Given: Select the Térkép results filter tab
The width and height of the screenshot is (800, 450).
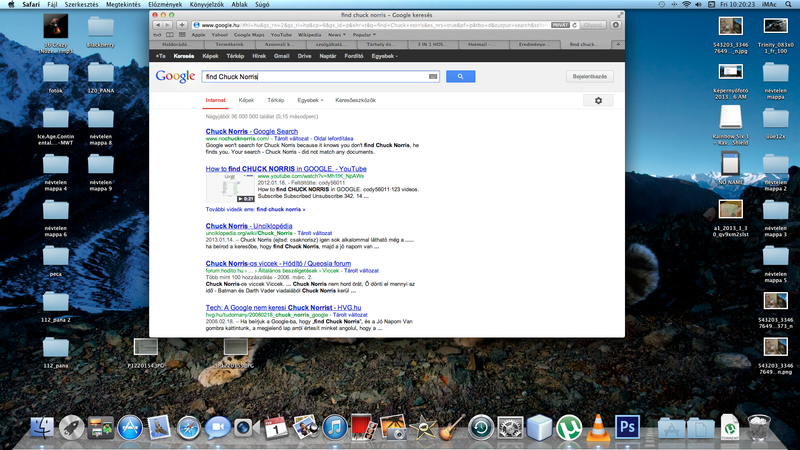Looking at the screenshot, I should [x=276, y=101].
